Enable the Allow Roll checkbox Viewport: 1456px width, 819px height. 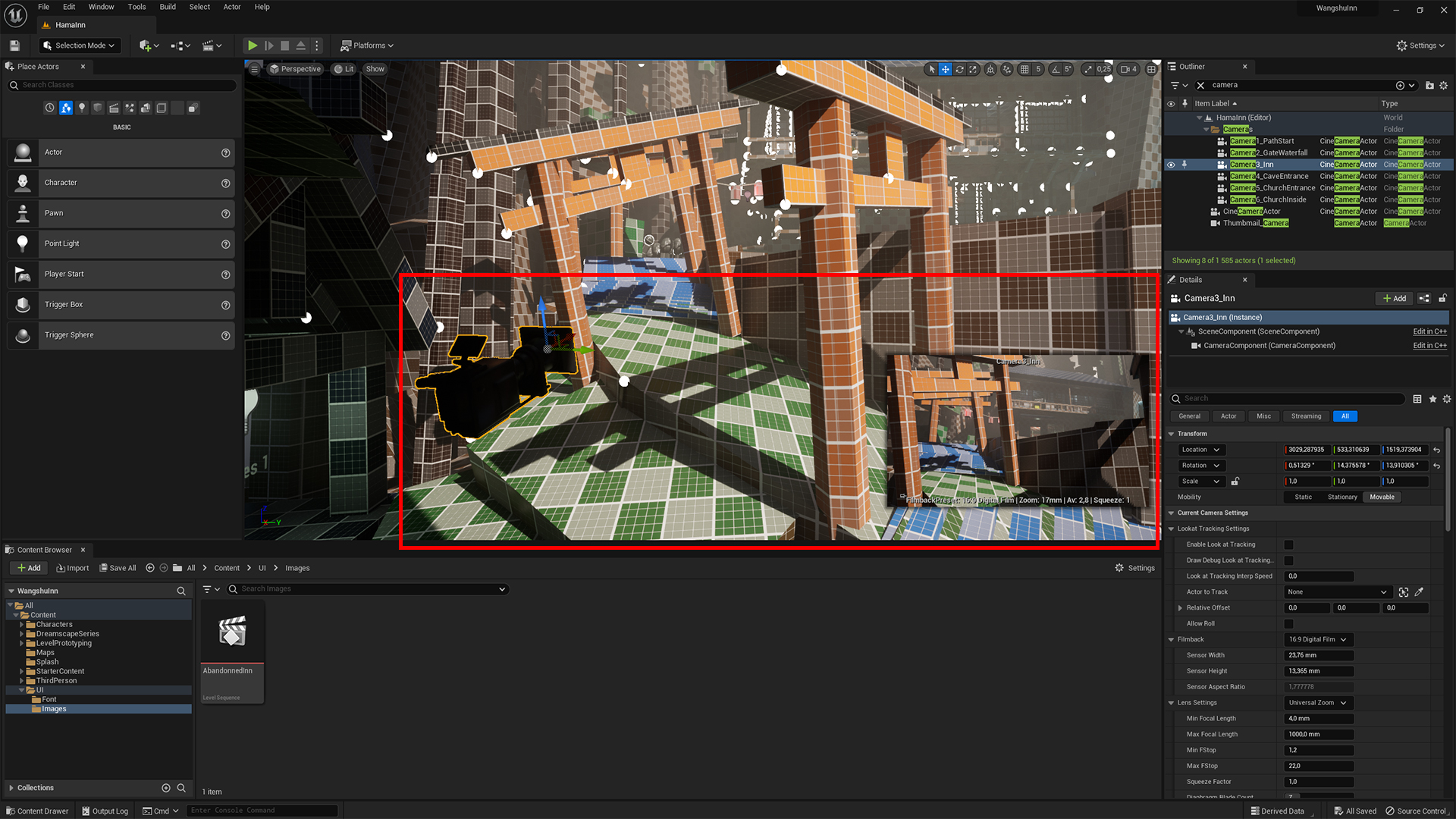[1288, 624]
